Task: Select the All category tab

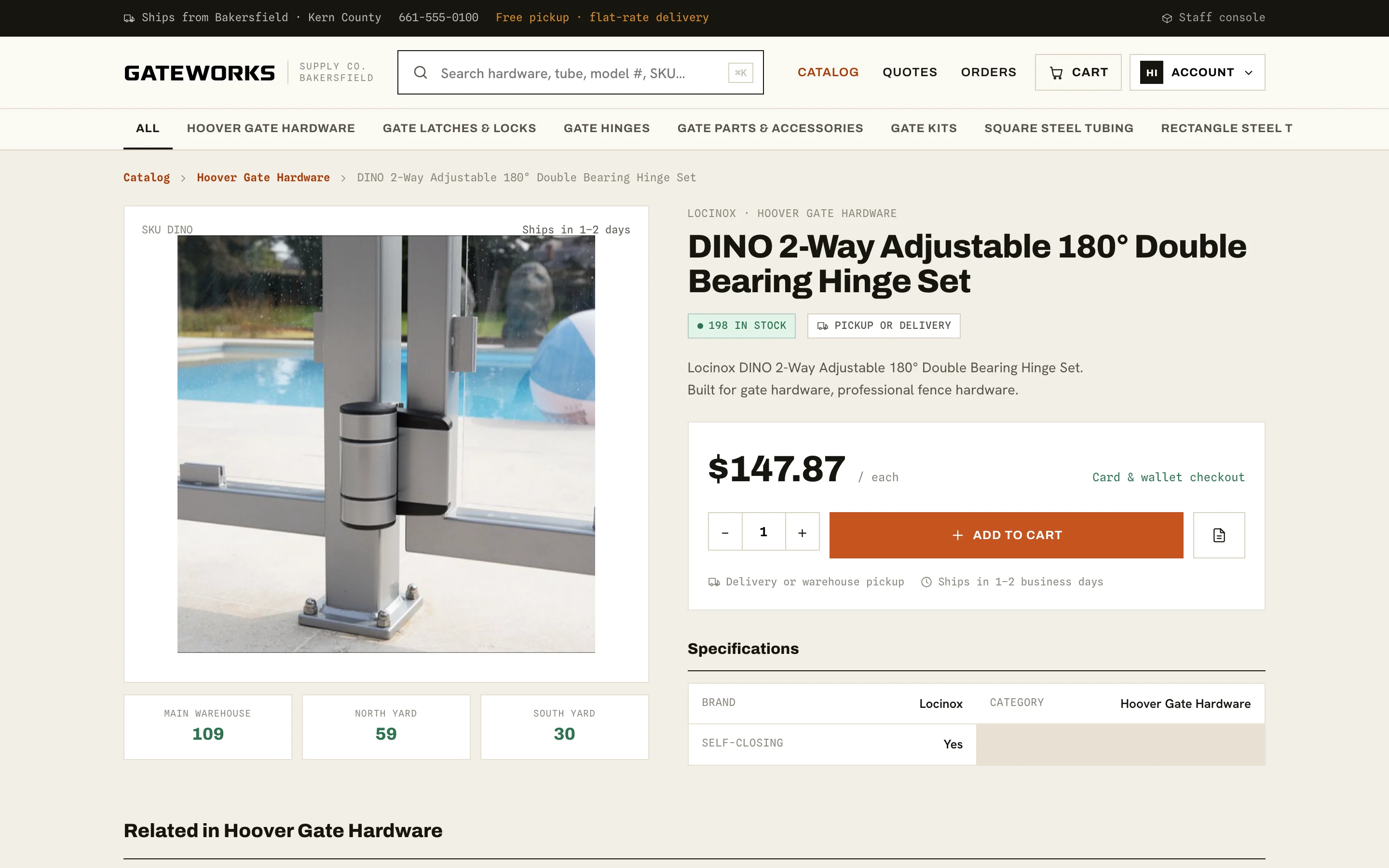Action: click(x=148, y=129)
